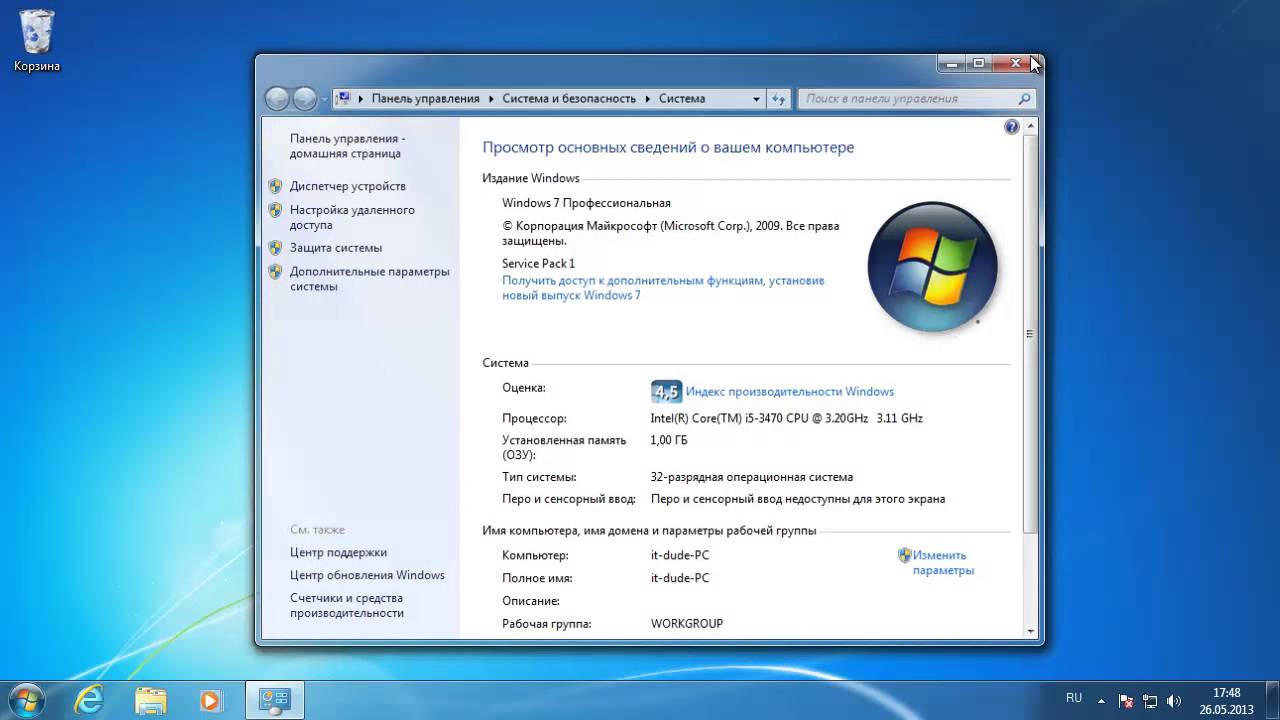The image size is (1280, 720).
Task: Launch Internet Explorer from taskbar
Action: (89, 700)
